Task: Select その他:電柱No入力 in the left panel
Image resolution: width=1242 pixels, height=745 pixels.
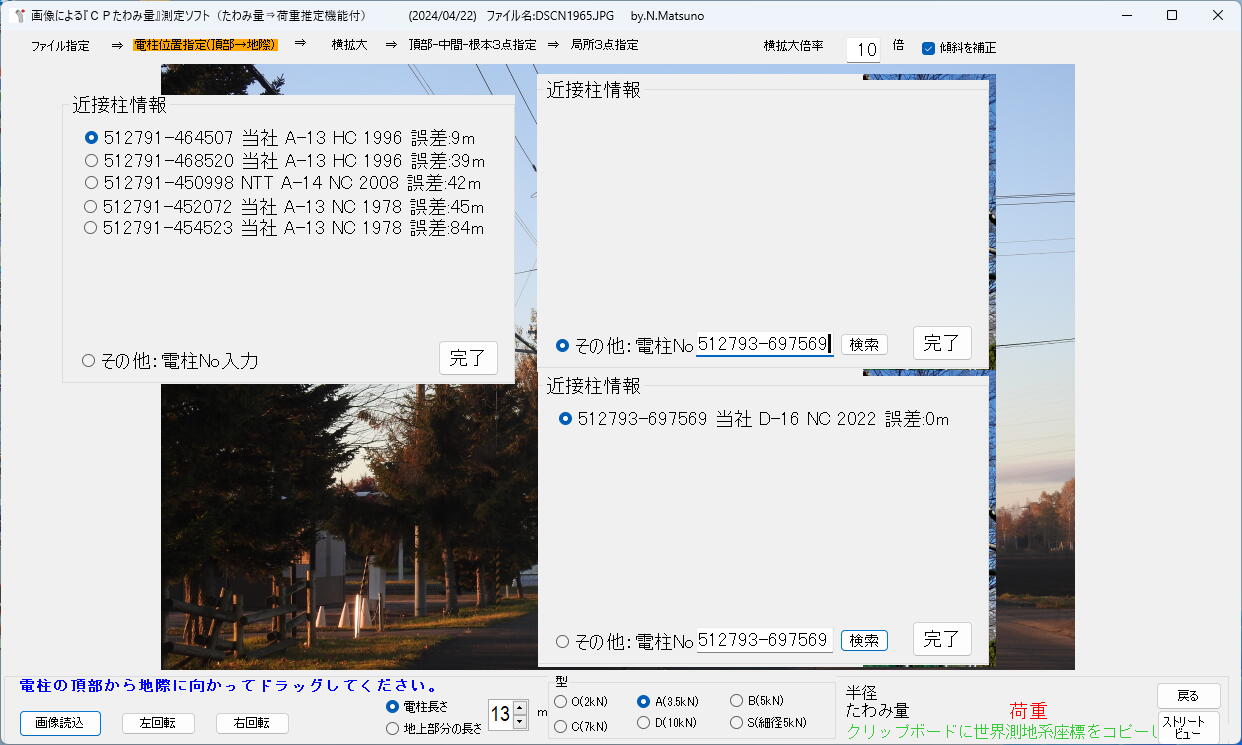Action: [x=88, y=361]
